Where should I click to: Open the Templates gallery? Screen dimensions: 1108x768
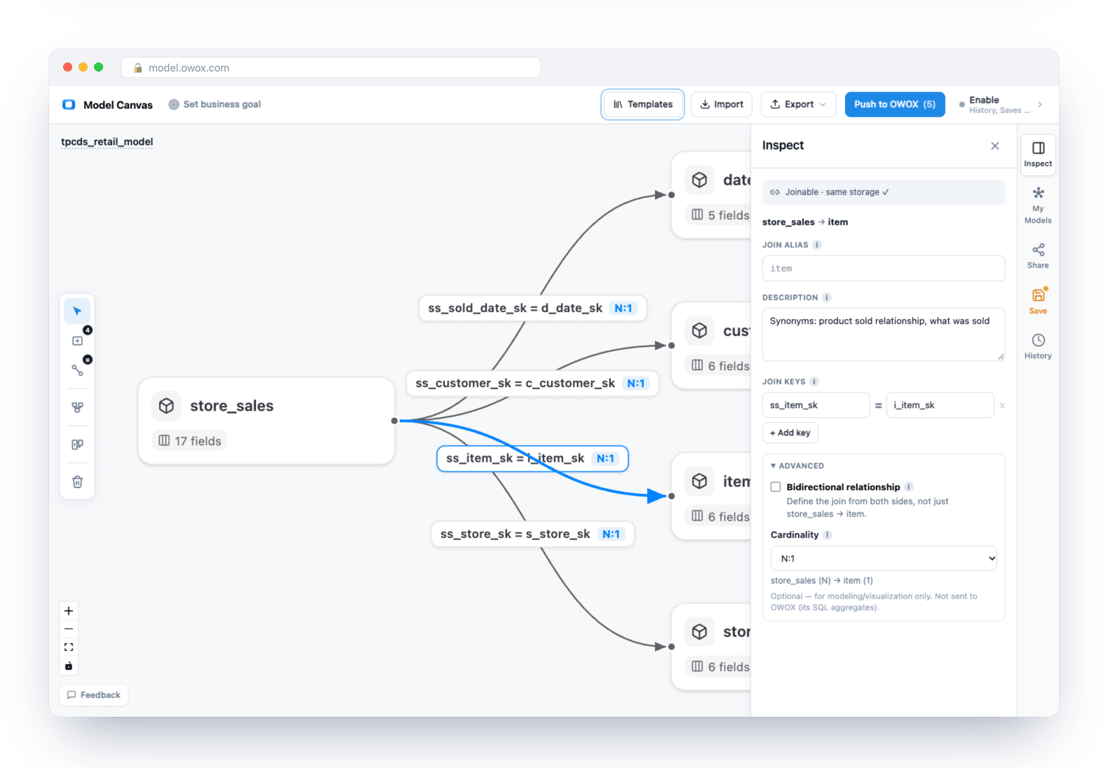click(642, 105)
